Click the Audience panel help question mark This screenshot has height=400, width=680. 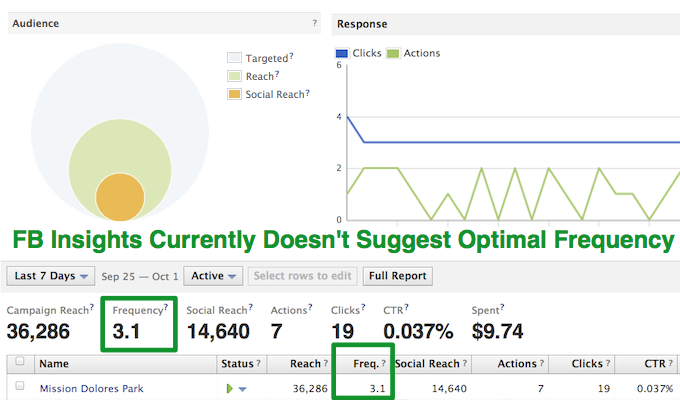point(315,23)
